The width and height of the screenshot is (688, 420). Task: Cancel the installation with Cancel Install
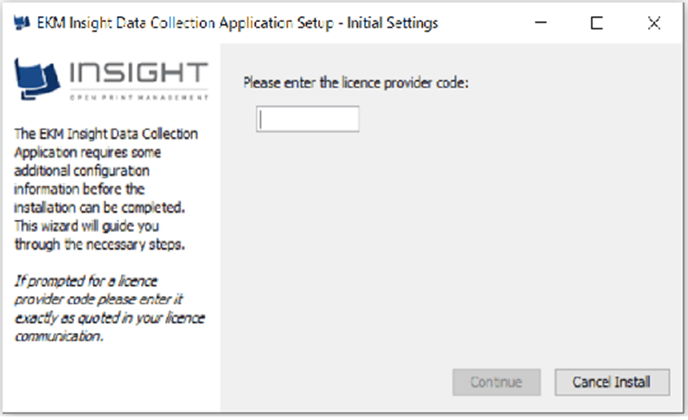612,382
